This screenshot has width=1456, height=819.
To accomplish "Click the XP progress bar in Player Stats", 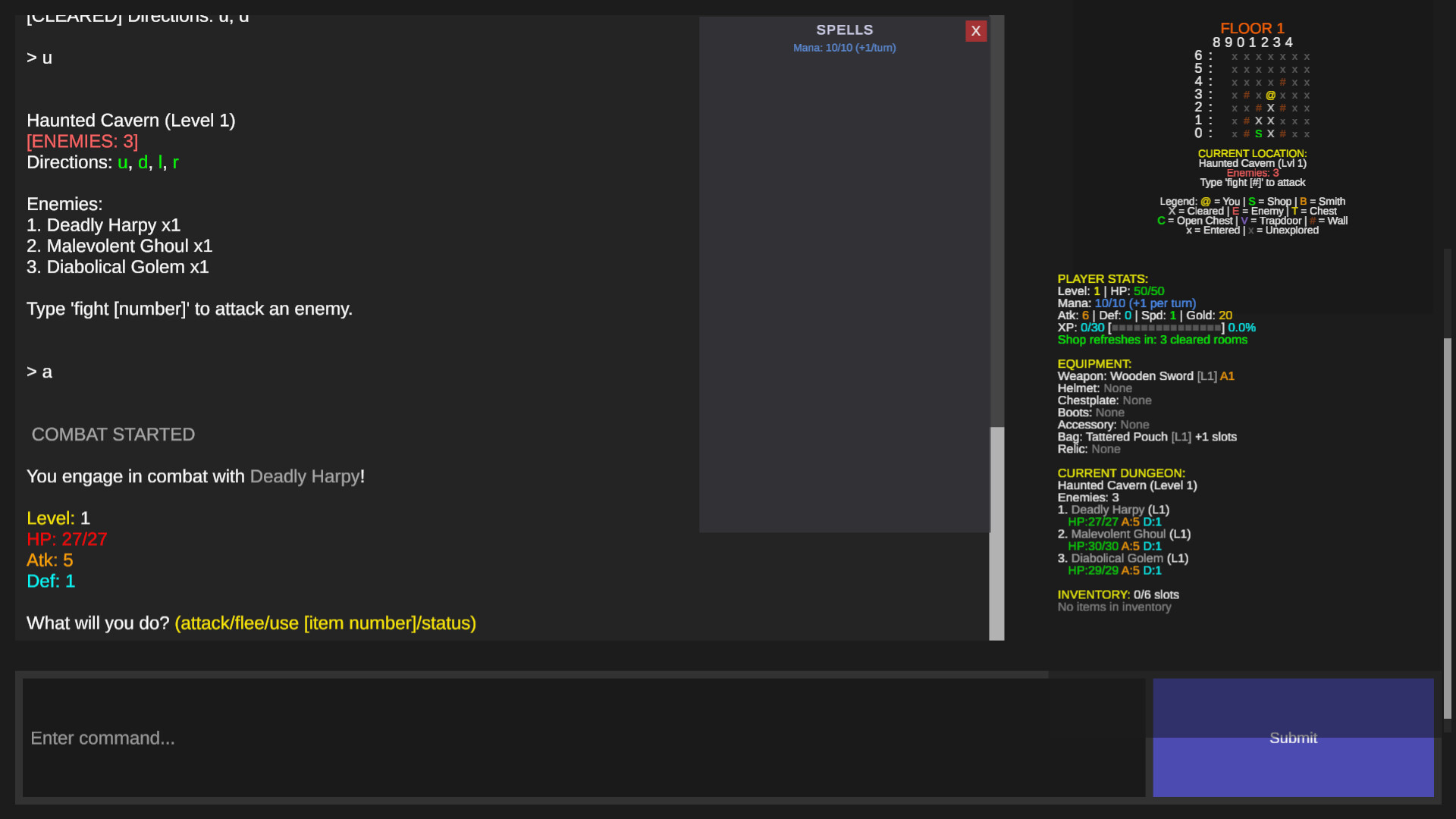I will tap(1164, 327).
